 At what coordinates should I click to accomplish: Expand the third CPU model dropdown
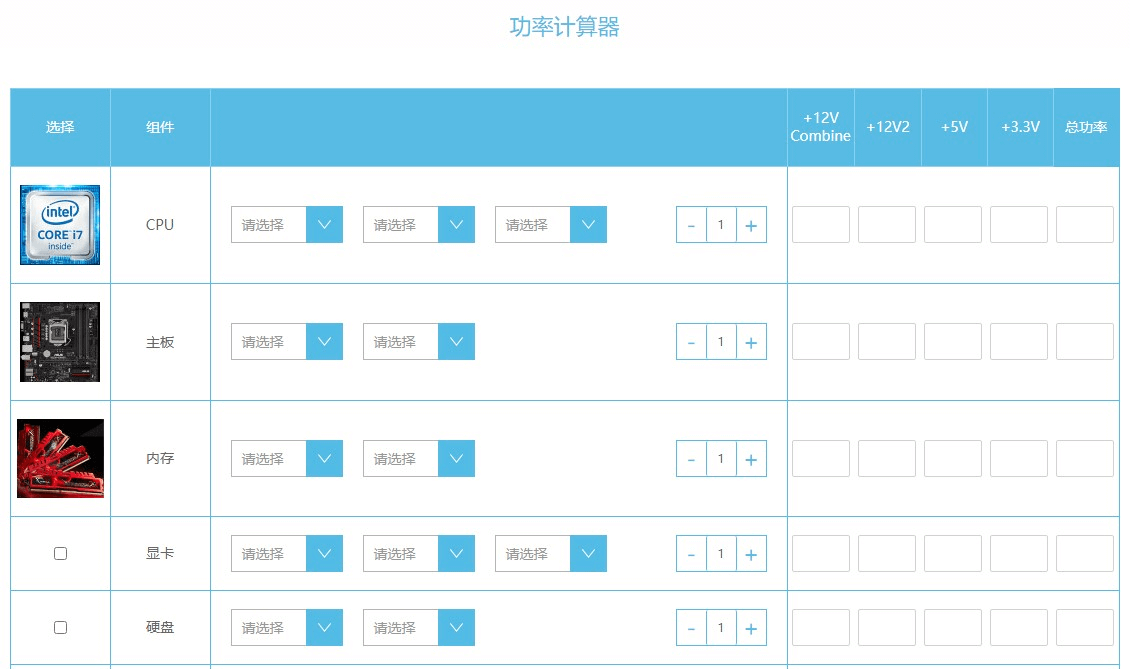(551, 224)
